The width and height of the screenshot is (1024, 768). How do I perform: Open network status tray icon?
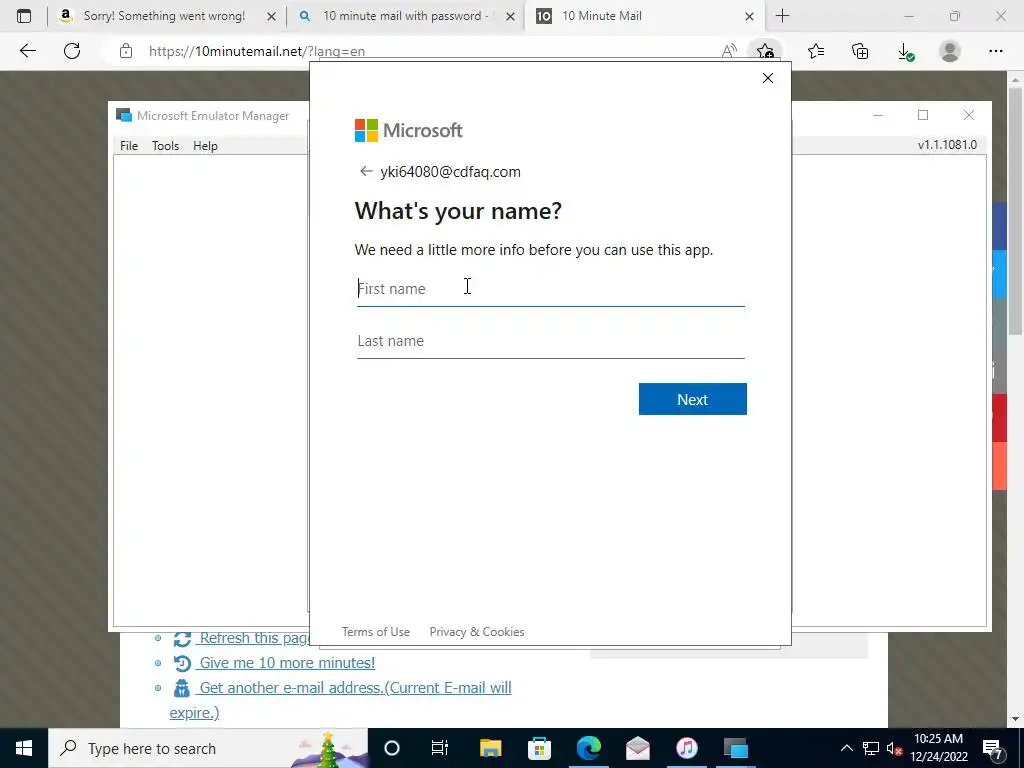point(871,748)
